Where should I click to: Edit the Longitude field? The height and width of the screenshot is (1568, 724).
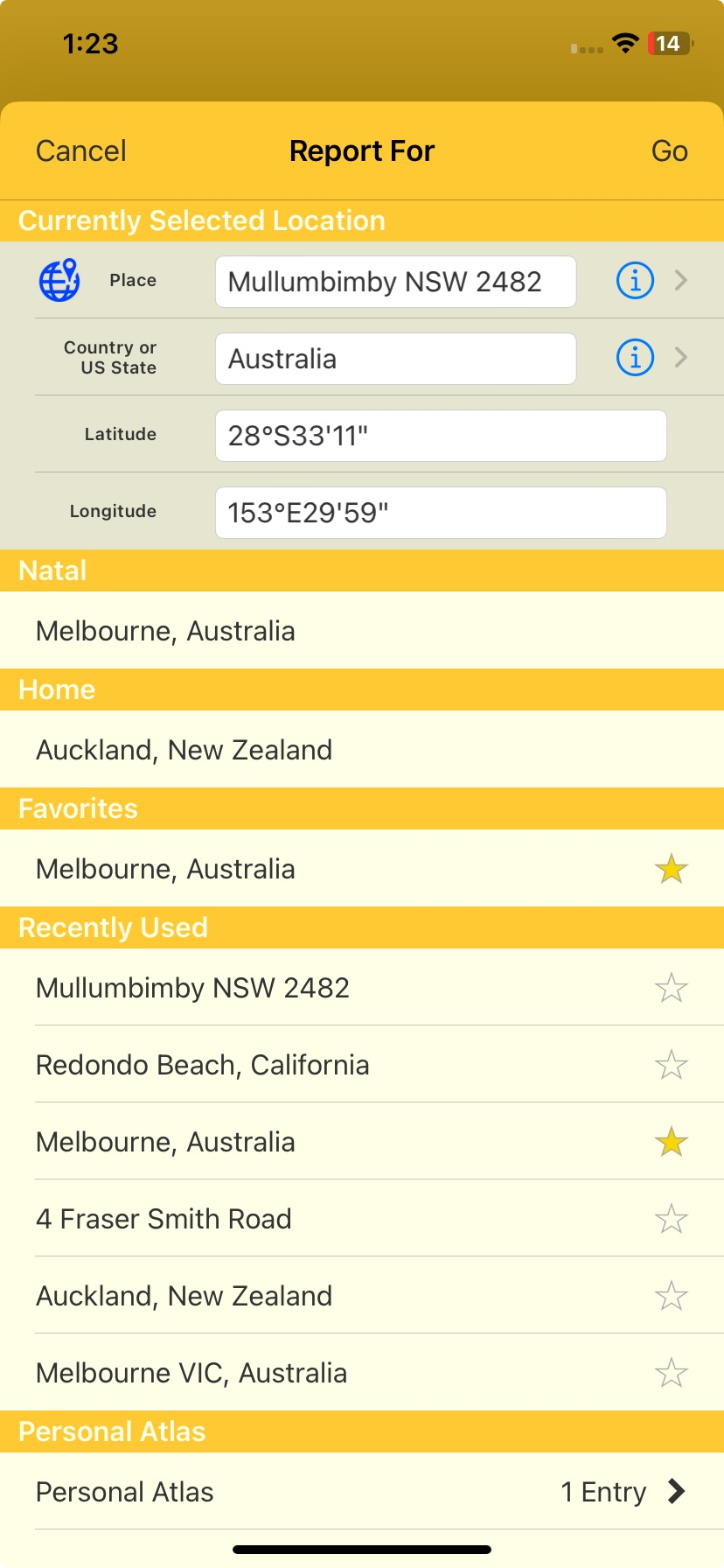coord(441,513)
